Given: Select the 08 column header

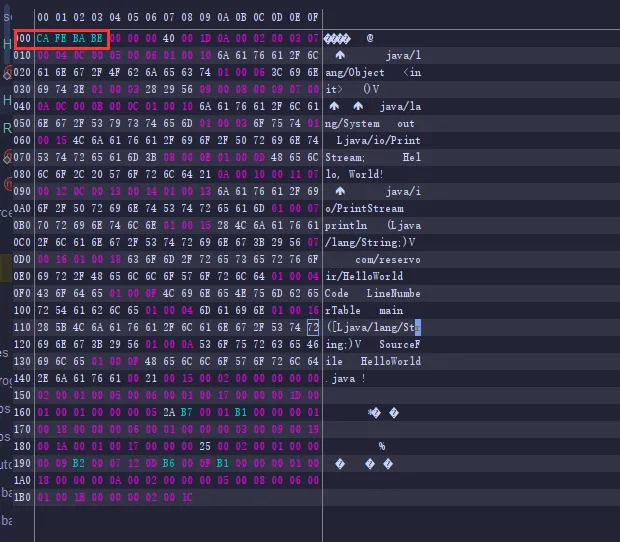Looking at the screenshot, I should pyautogui.click(x=188, y=17).
